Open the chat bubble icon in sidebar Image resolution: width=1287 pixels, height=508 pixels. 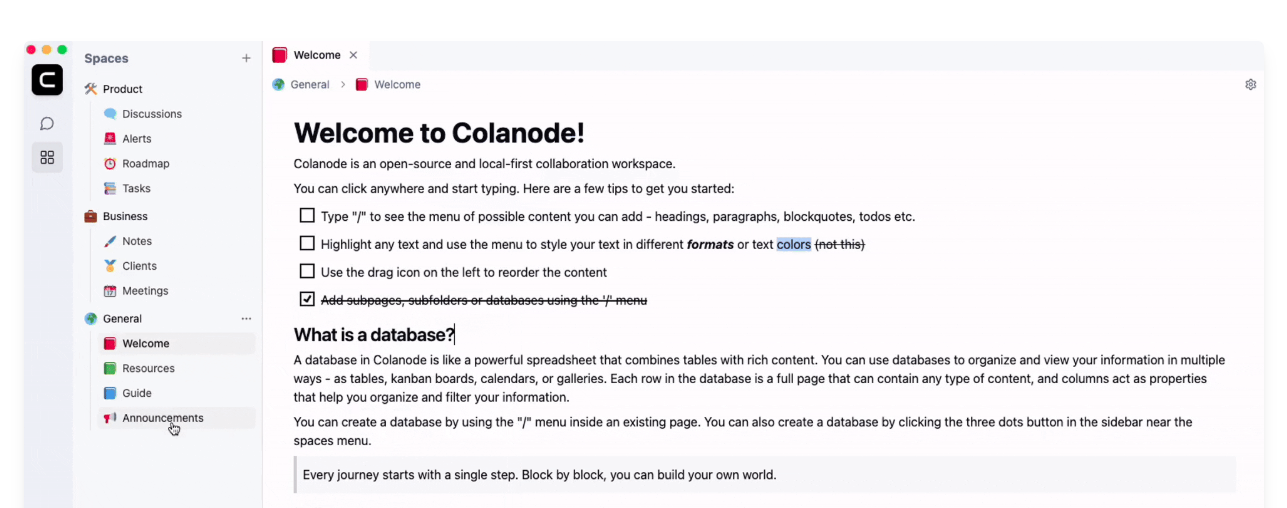[x=47, y=124]
